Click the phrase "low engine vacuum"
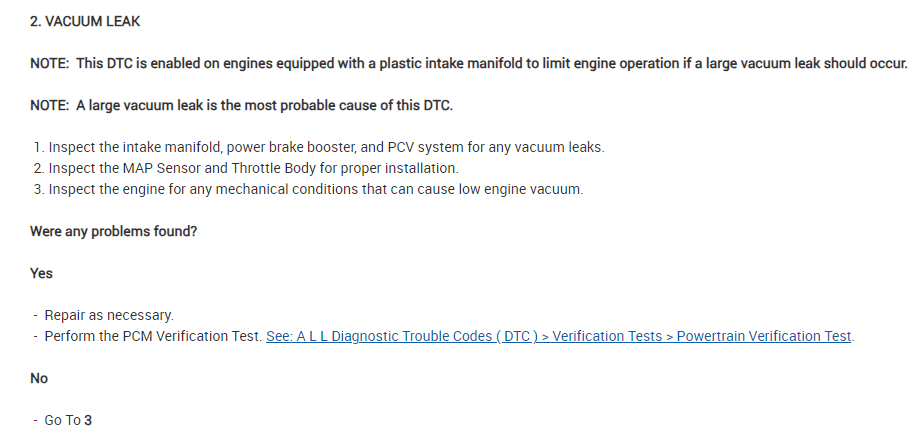This screenshot has width=921, height=434. (520, 189)
